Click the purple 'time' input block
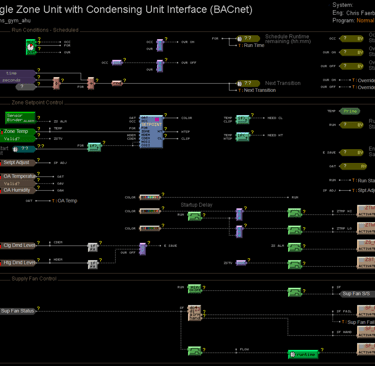 [17, 73]
